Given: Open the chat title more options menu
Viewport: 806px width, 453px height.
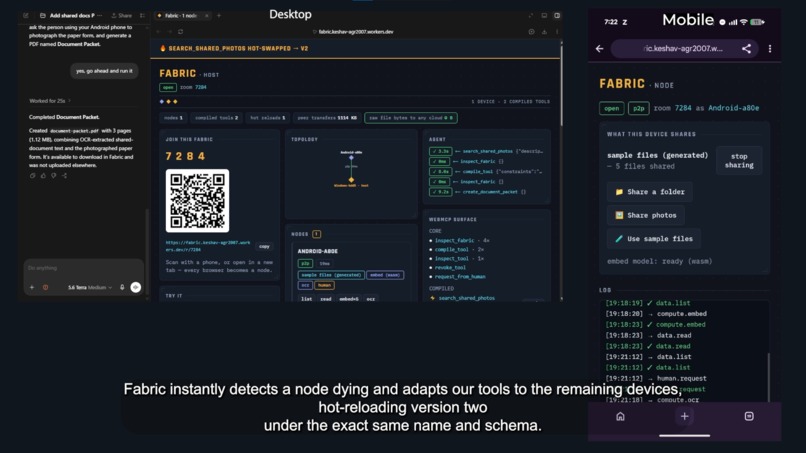Looking at the screenshot, I should coord(100,15).
